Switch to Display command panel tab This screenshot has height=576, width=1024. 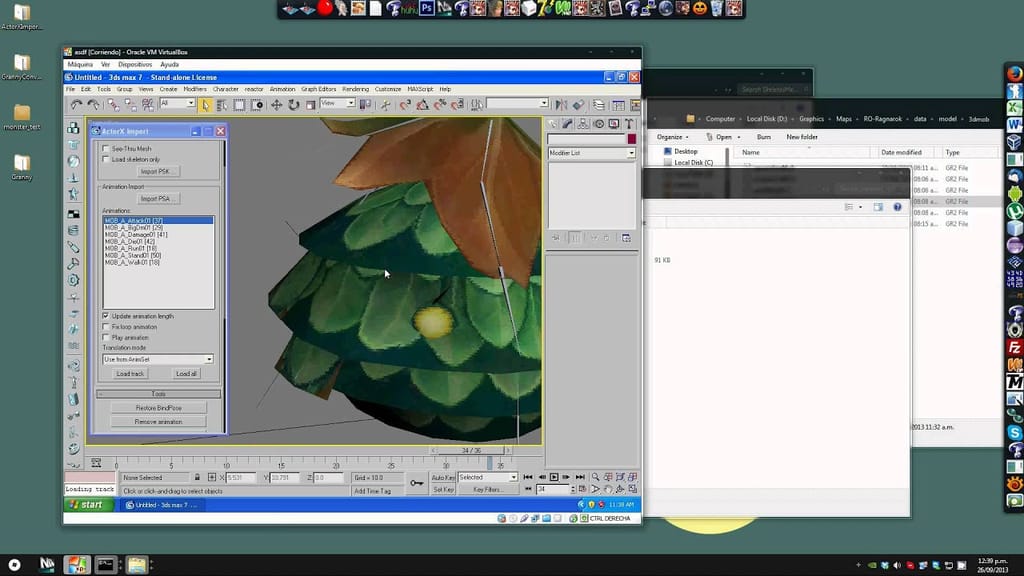click(614, 123)
